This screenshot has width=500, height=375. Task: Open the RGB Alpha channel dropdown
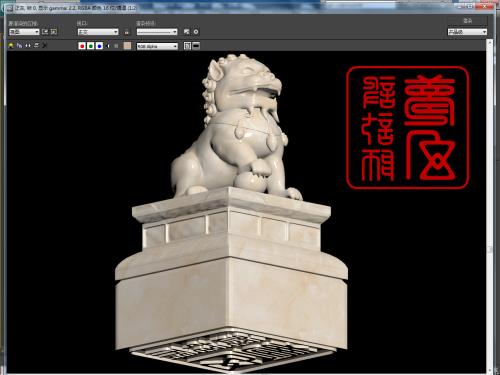click(157, 46)
